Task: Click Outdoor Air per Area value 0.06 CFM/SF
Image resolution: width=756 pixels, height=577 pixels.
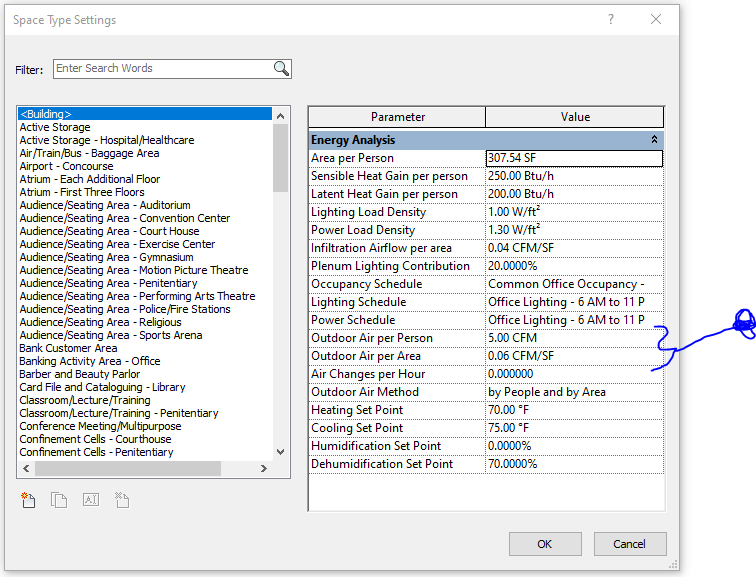Action: pyautogui.click(x=574, y=356)
